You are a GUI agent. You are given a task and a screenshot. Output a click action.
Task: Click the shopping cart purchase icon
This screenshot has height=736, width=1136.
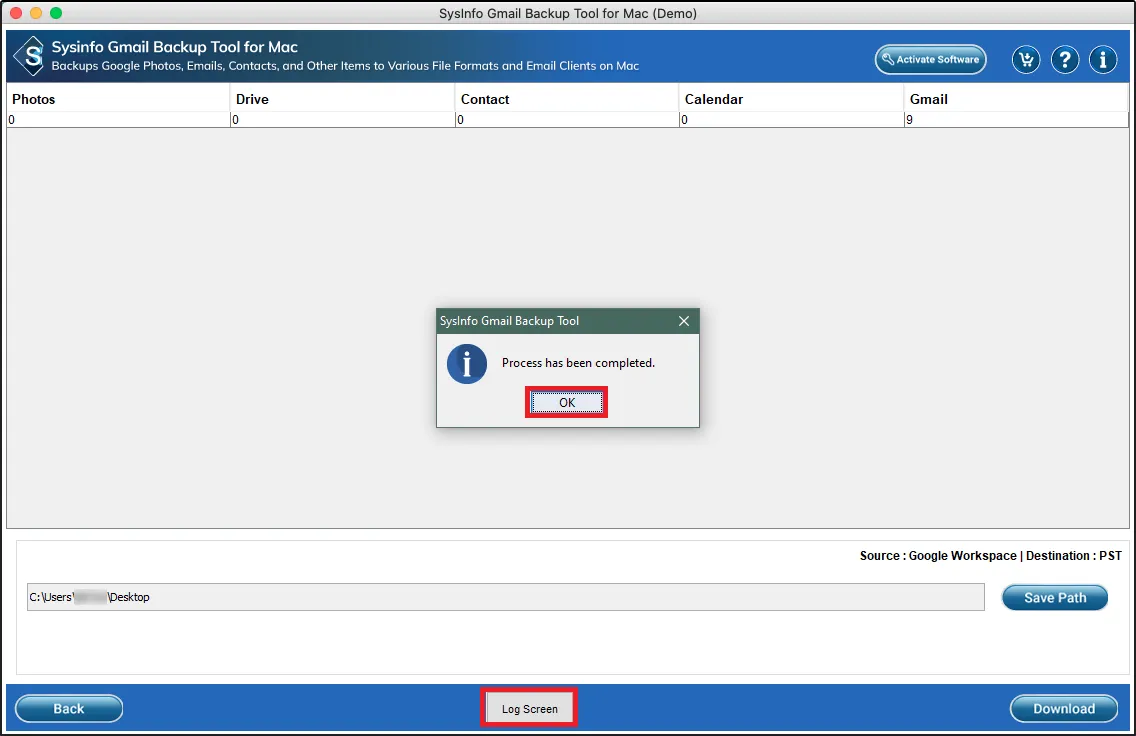(1026, 59)
